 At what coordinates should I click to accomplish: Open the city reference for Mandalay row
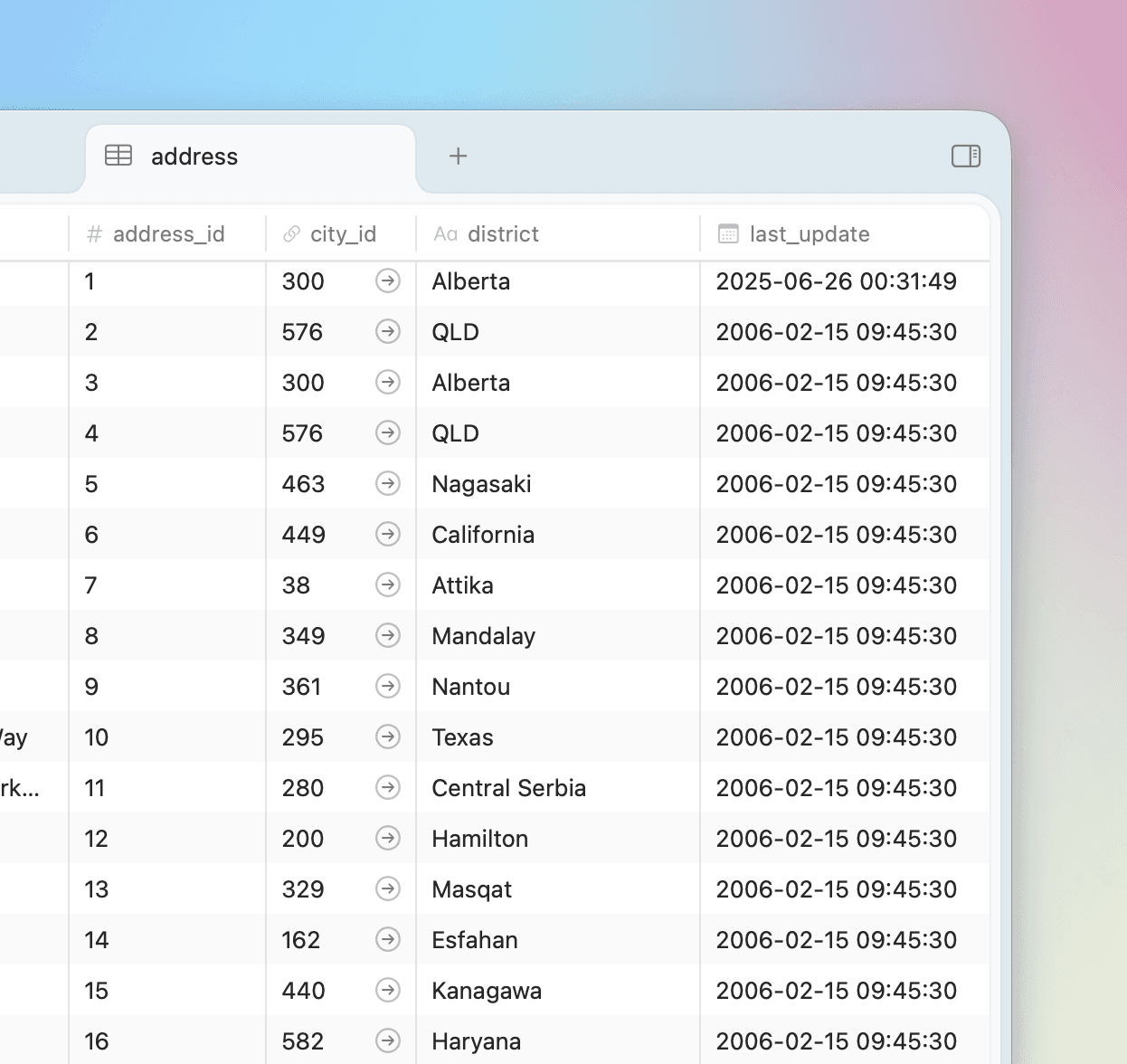click(388, 635)
